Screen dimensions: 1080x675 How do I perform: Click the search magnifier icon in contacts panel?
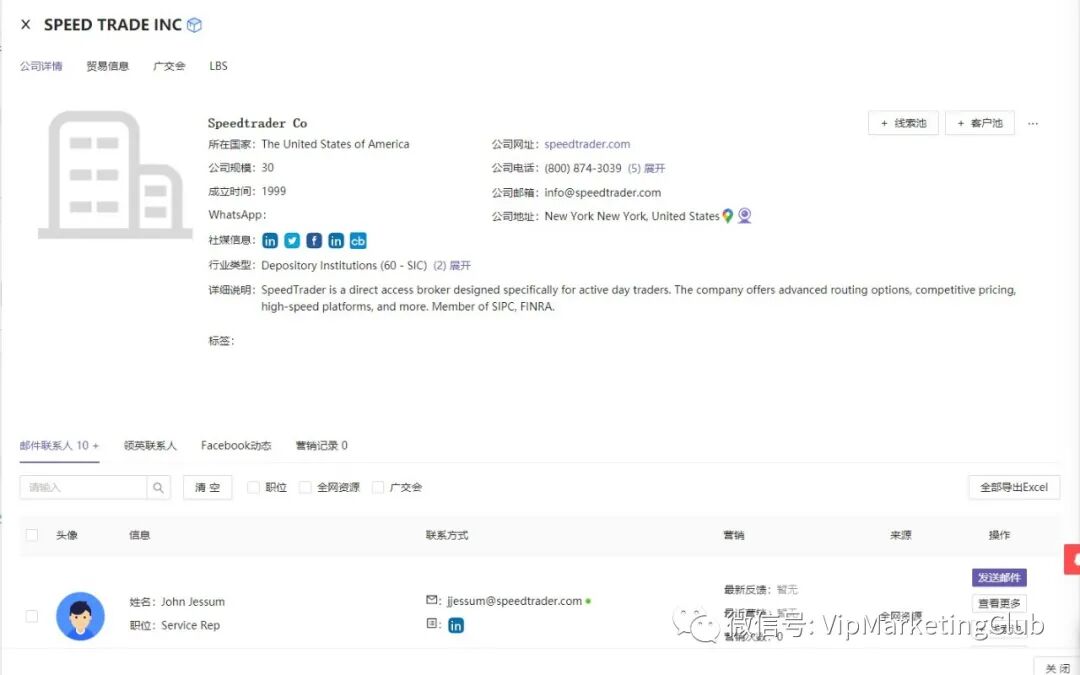pyautogui.click(x=157, y=487)
